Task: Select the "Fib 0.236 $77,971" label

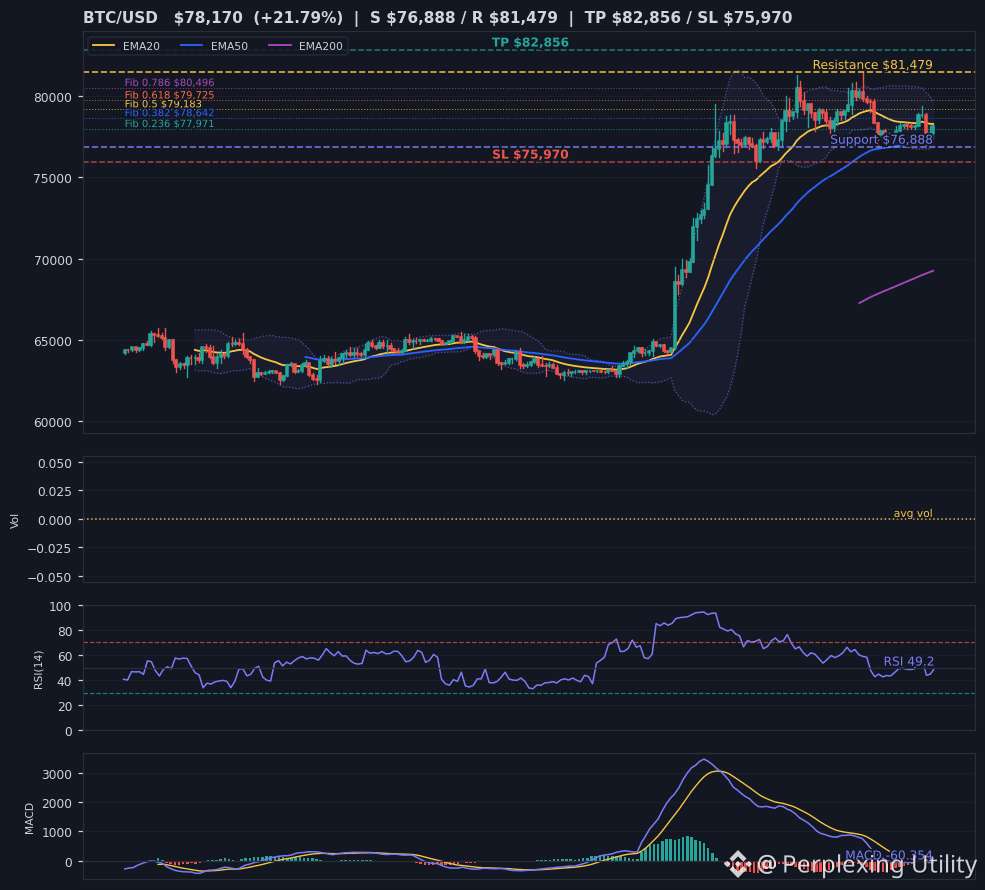Action: click(x=169, y=124)
